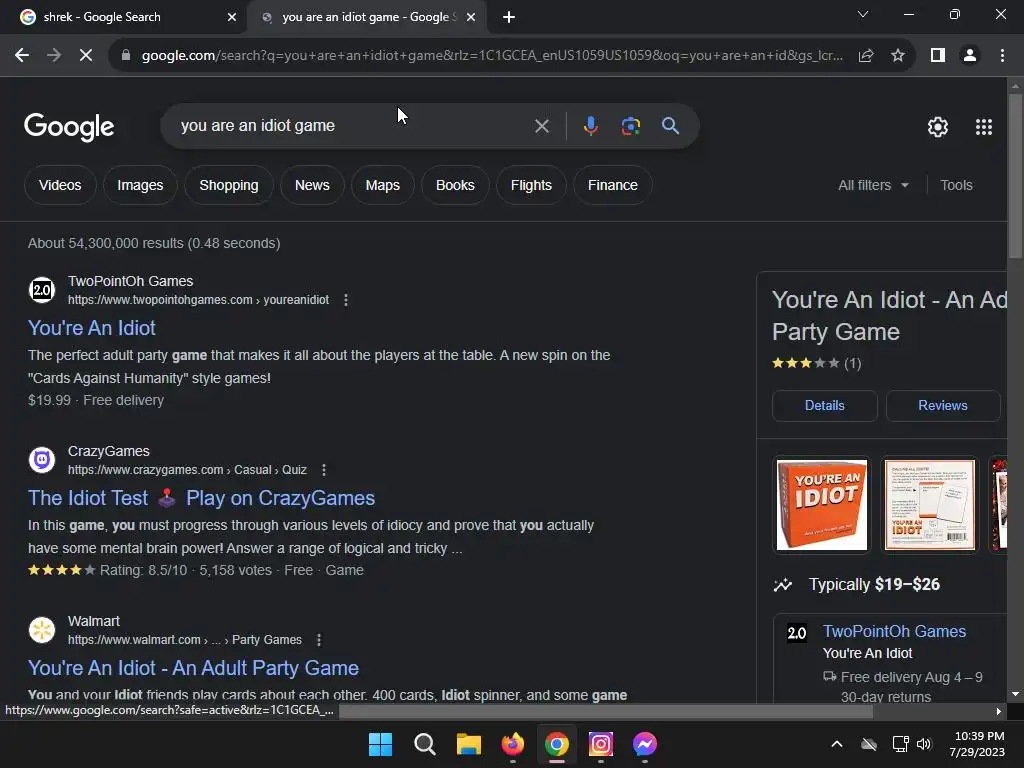
Task: Open the Tools options
Action: (956, 185)
